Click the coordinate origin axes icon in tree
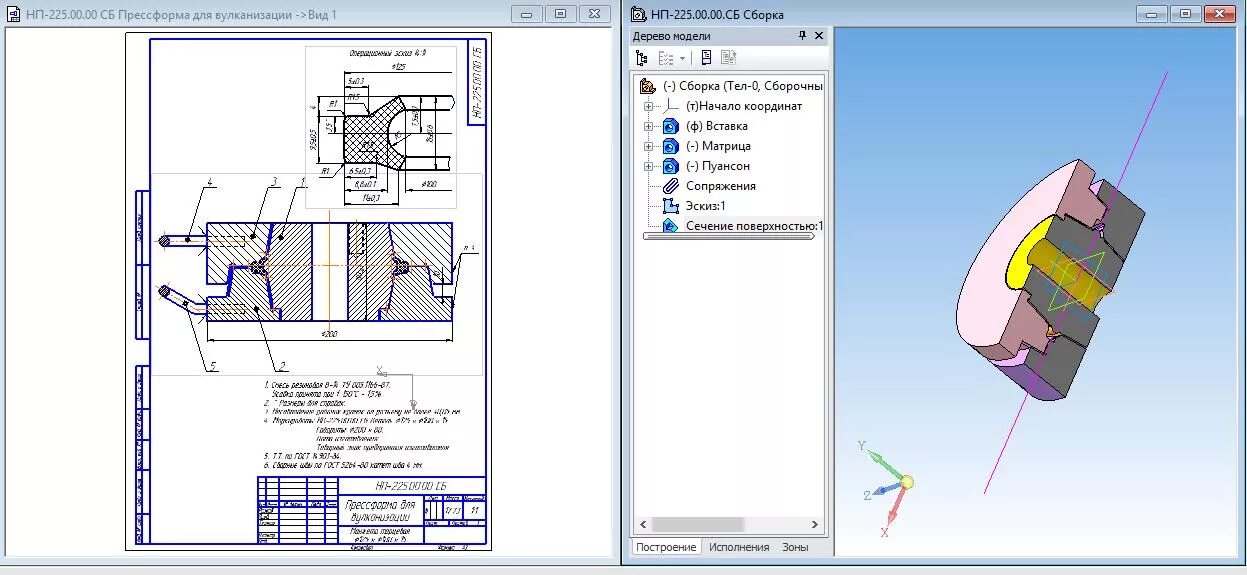Screen dimensions: 1247x575 pyautogui.click(x=672, y=105)
